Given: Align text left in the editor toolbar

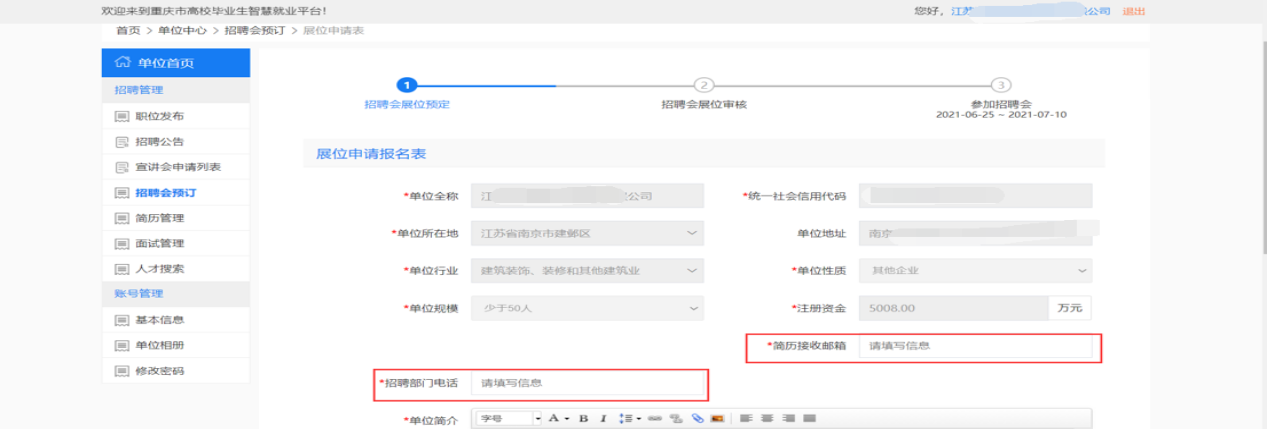Looking at the screenshot, I should click(x=746, y=418).
